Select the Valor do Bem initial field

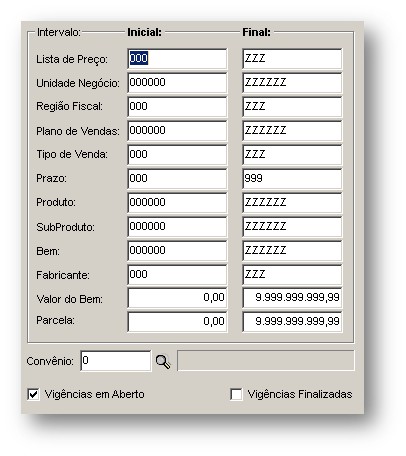click(177, 298)
